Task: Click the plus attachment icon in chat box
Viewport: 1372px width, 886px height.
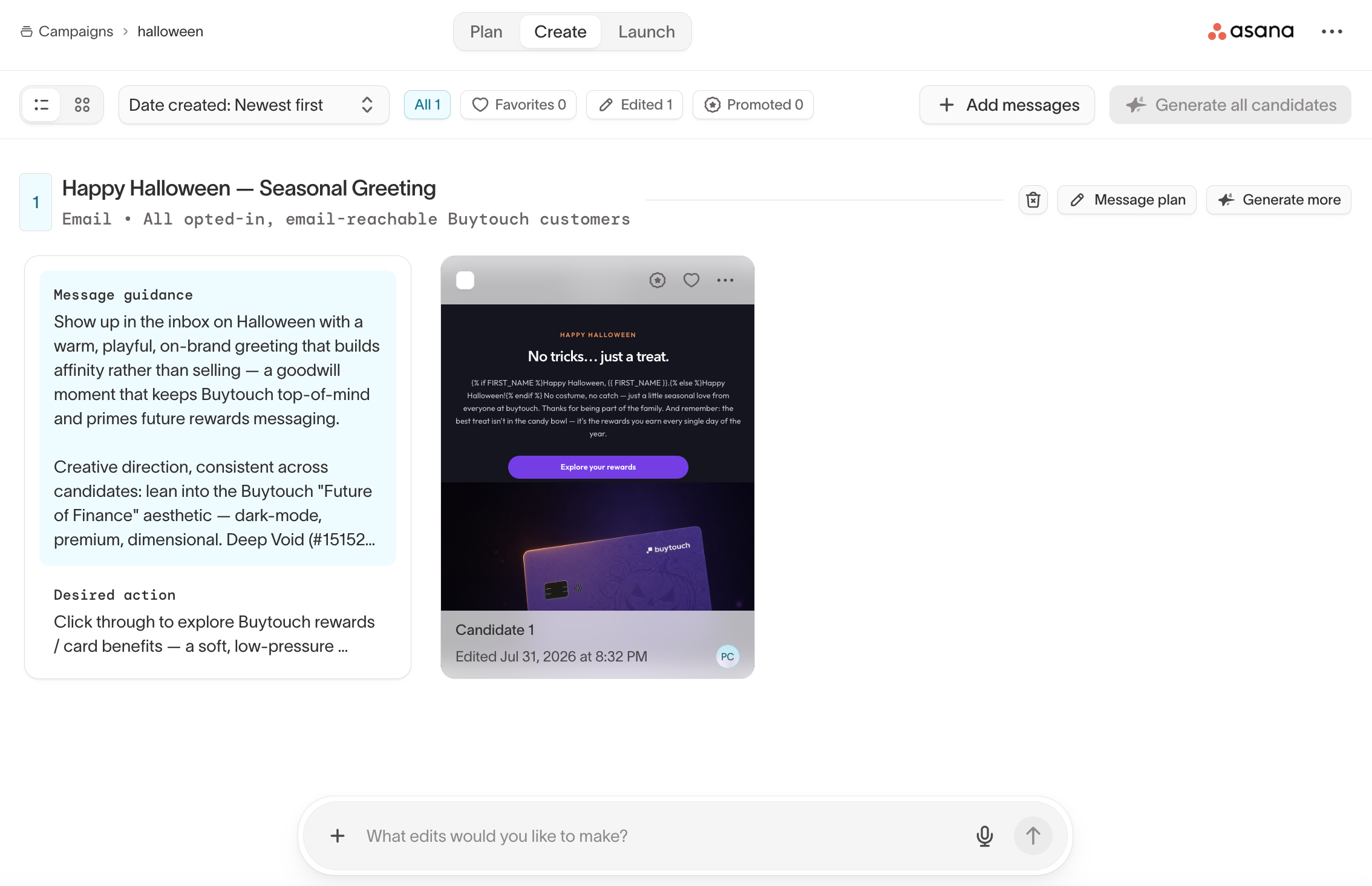Action: (338, 836)
